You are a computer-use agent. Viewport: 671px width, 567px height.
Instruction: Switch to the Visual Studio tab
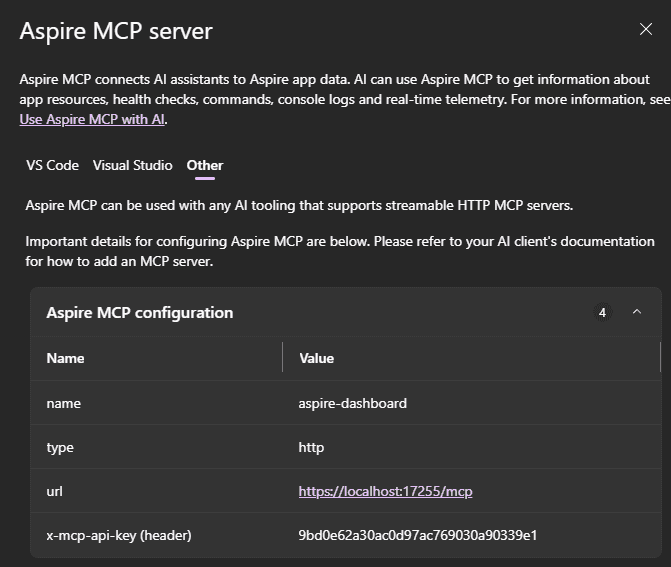132,166
